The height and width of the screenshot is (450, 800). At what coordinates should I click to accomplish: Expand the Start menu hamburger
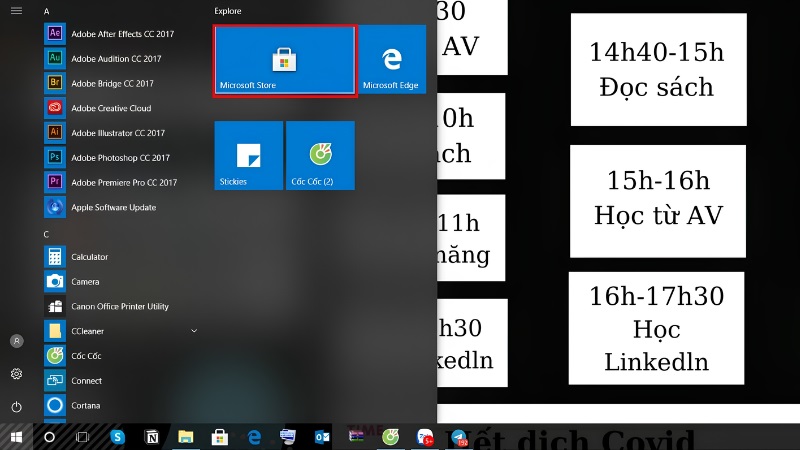[16, 11]
